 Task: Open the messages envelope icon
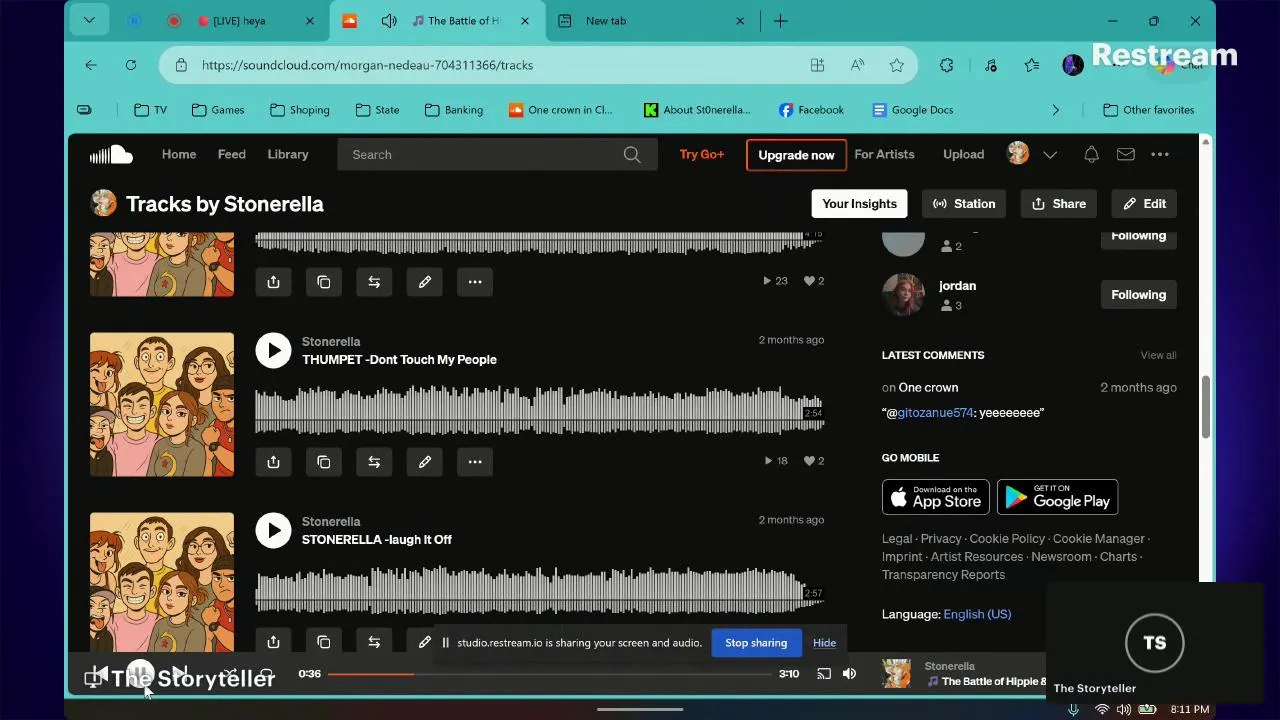click(x=1125, y=154)
